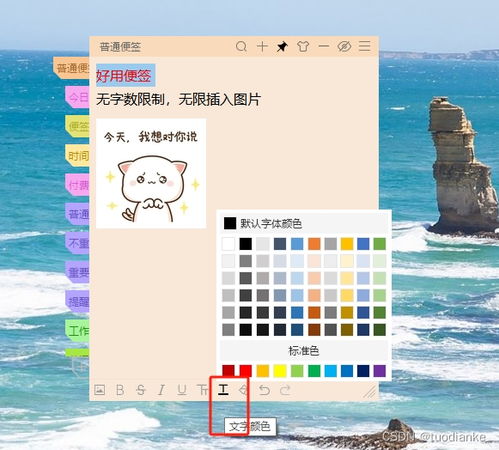Switch to the yellow-green 便签 side tab
Viewport: 499px width, 450px height.
coord(77,126)
